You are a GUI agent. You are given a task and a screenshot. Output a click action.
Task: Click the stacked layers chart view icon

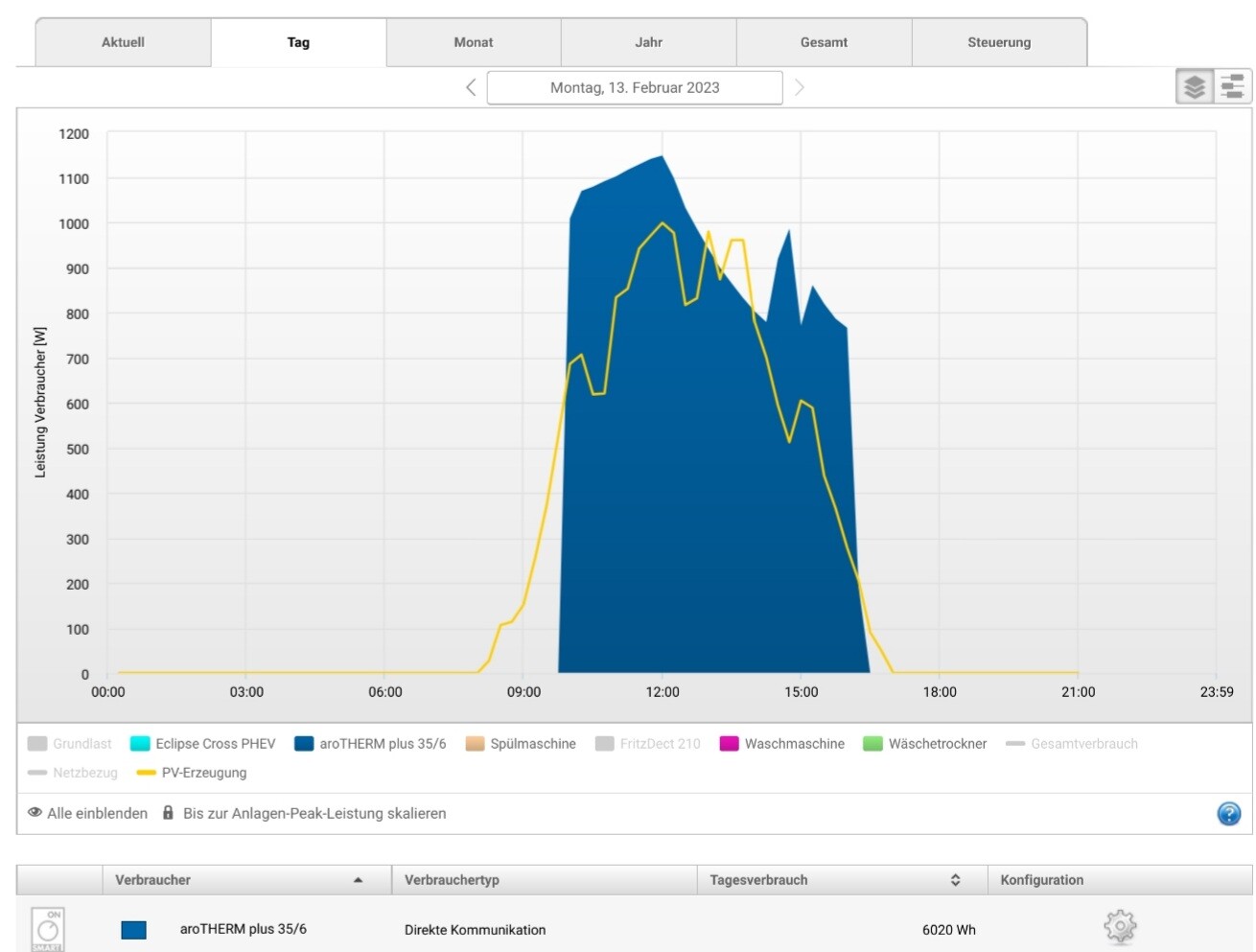point(1195,87)
